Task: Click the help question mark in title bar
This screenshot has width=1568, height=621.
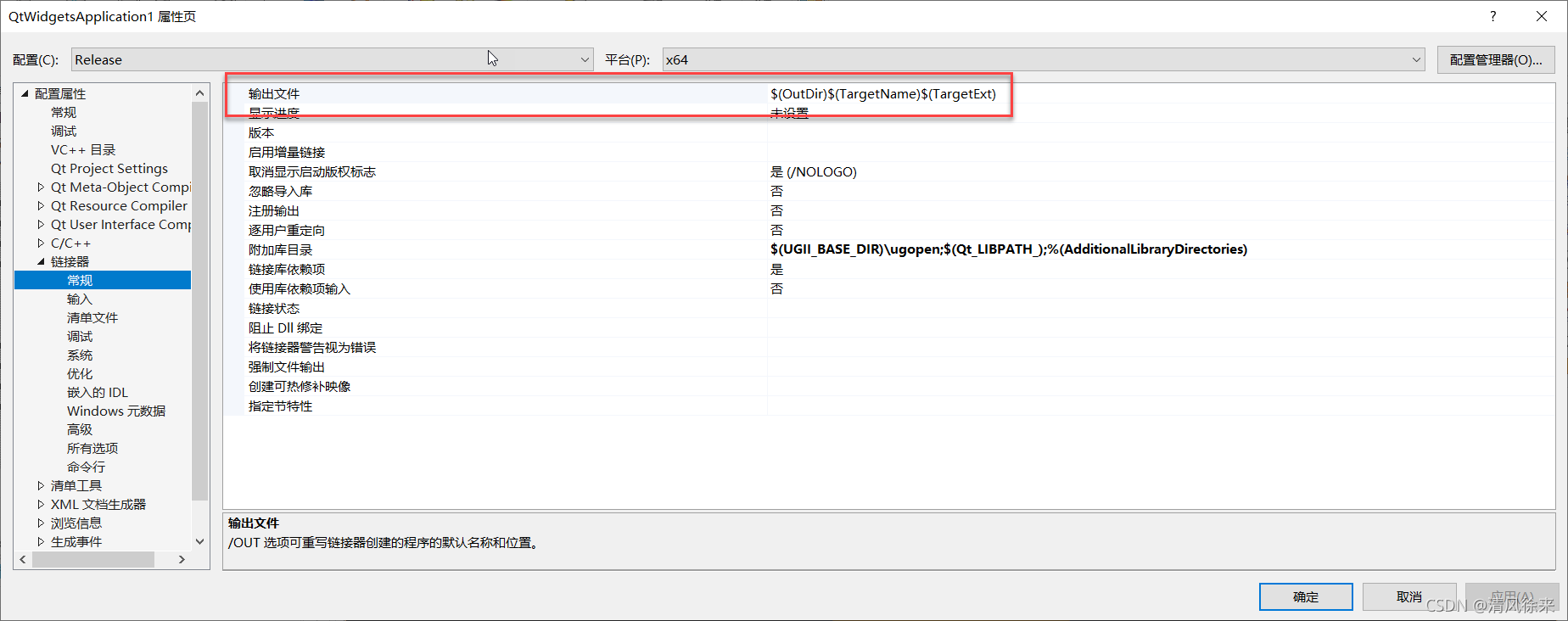Action: (x=1493, y=16)
